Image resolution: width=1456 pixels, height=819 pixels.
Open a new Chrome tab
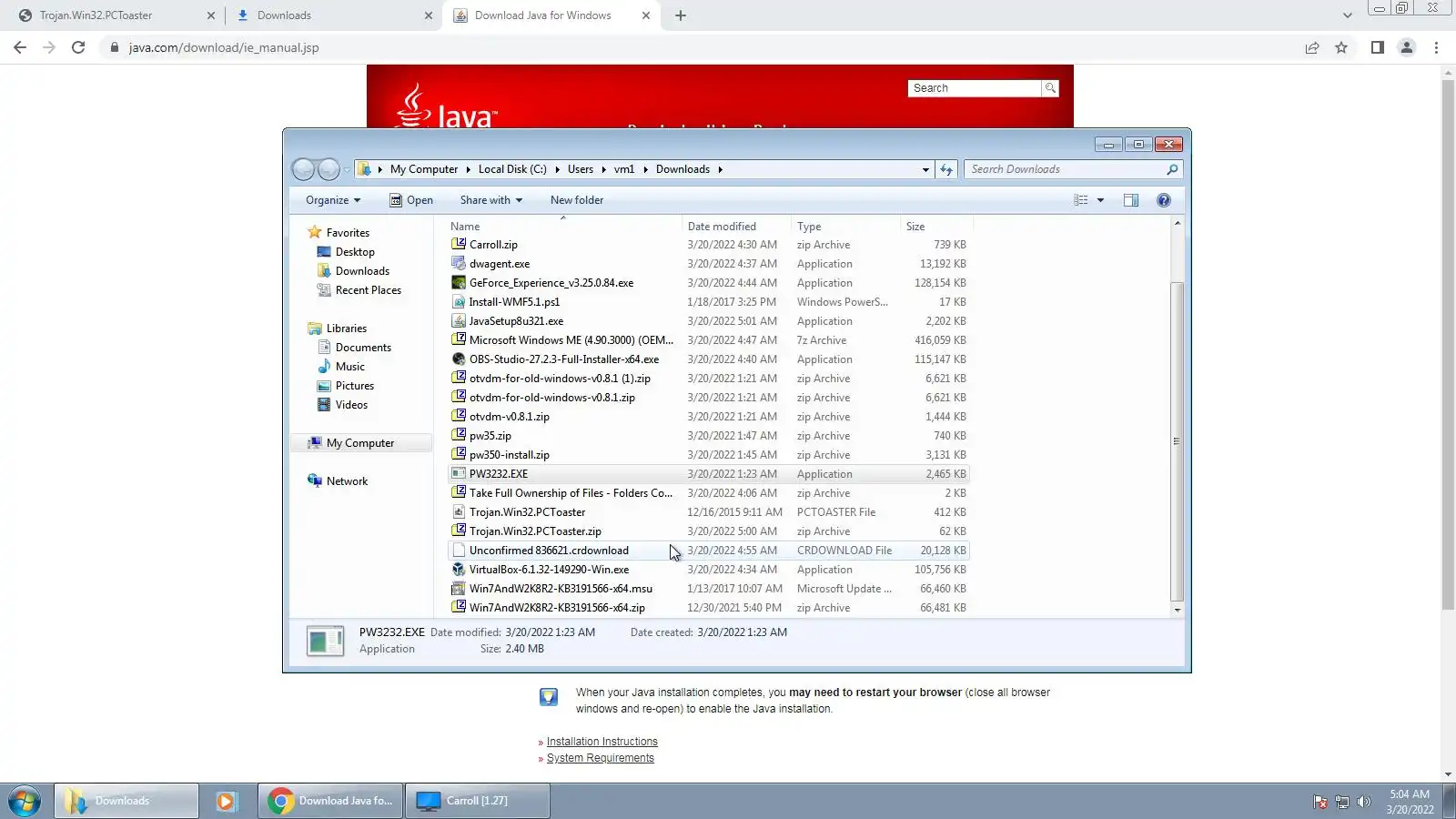click(x=681, y=15)
